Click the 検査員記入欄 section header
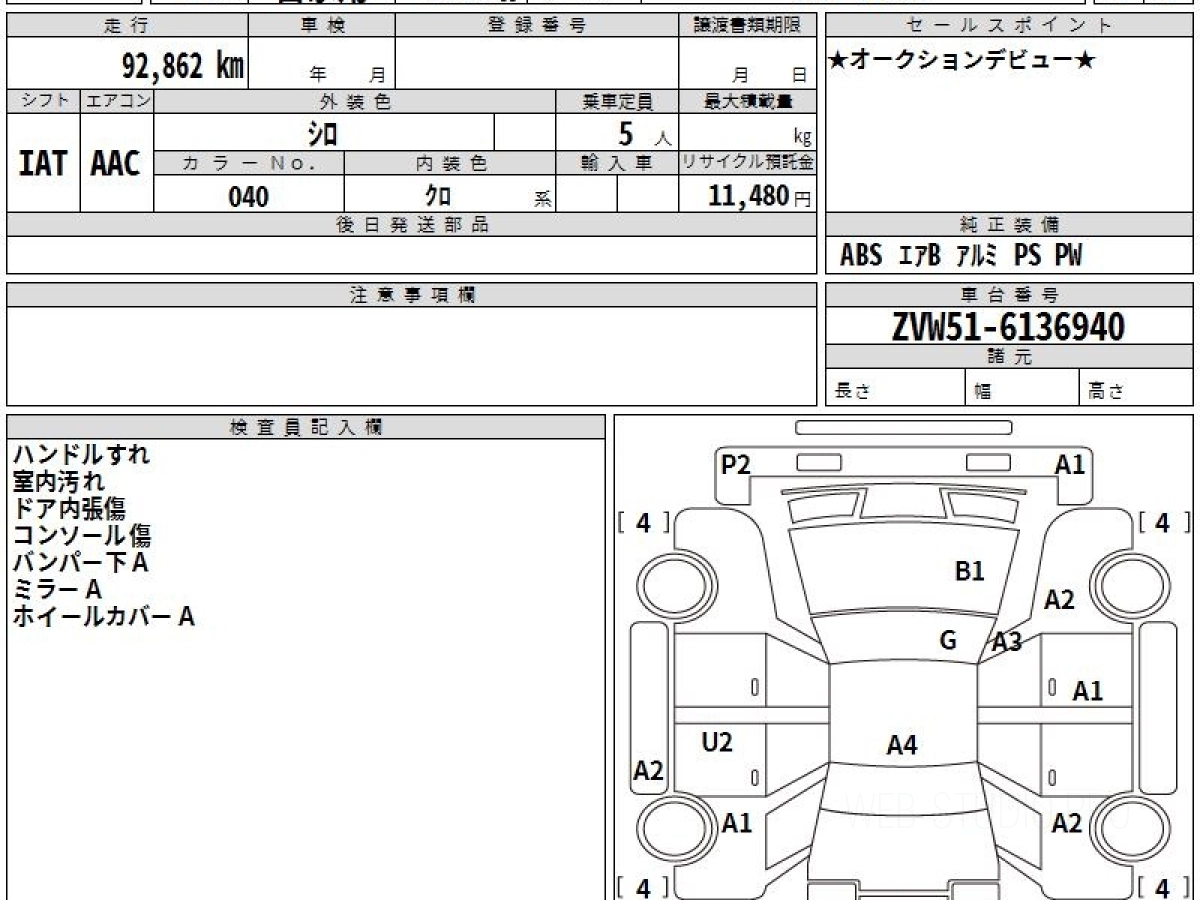 (x=306, y=427)
